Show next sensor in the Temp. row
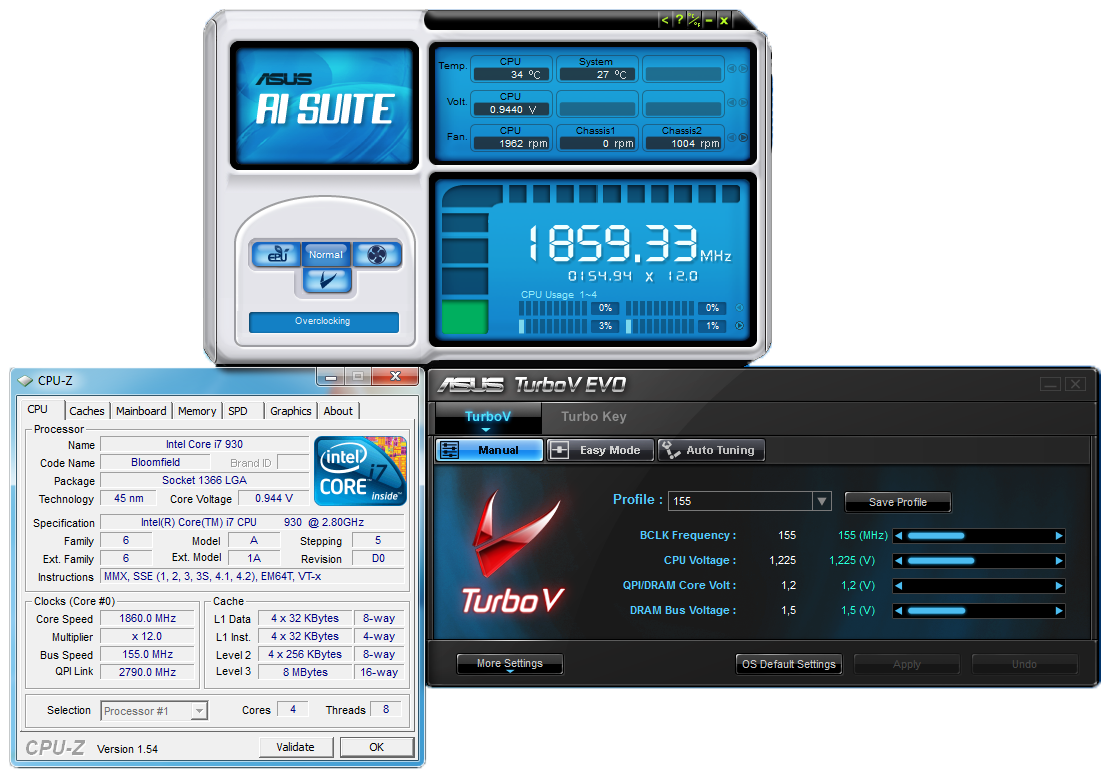The width and height of the screenshot is (1101, 773). point(743,69)
